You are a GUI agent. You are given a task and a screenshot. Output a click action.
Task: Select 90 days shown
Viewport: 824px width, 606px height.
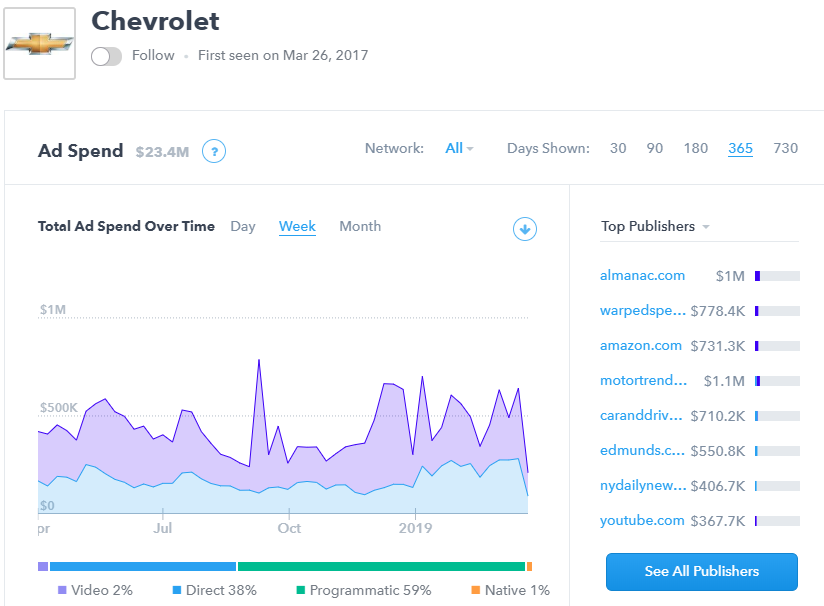pos(654,148)
